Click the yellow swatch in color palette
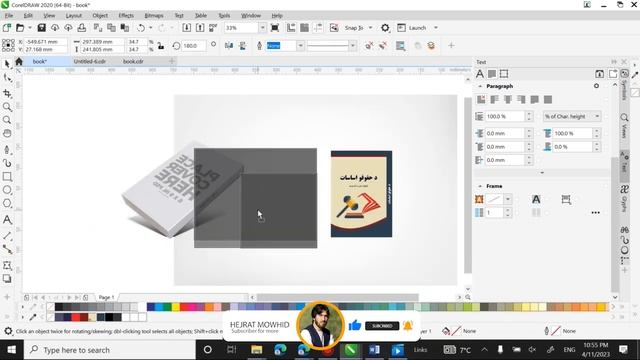This screenshot has width=640, height=360. click(x=176, y=307)
